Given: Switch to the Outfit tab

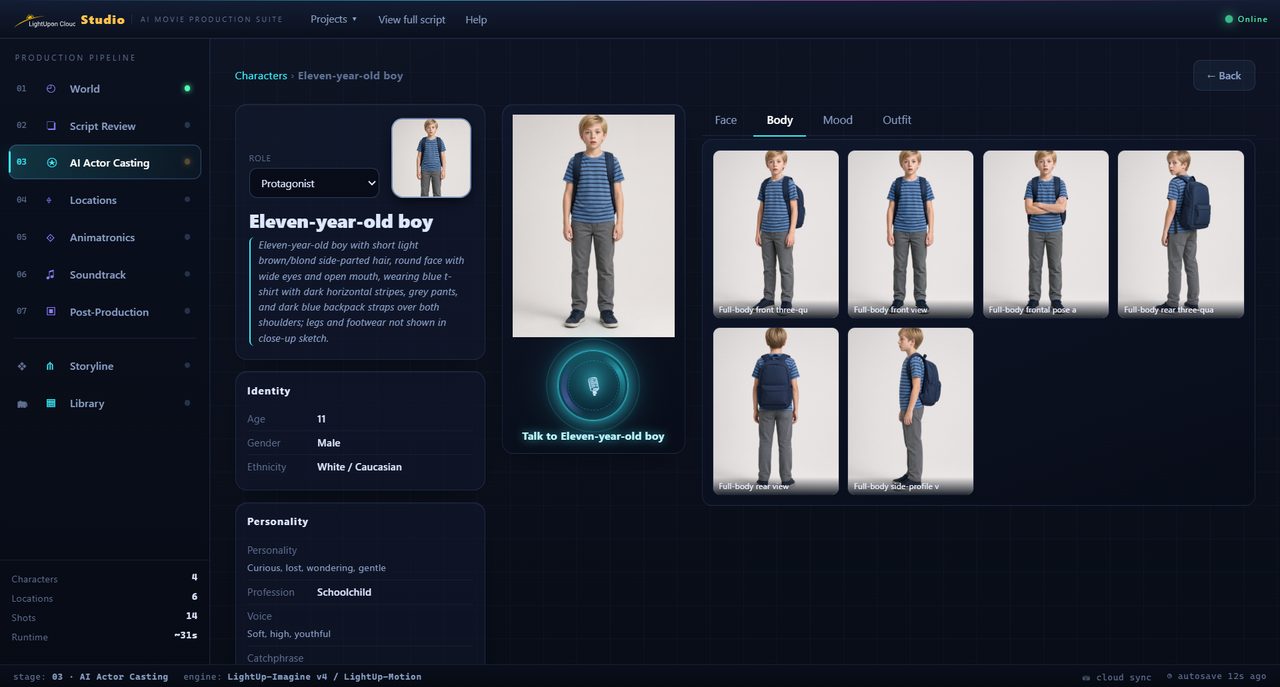Looking at the screenshot, I should (897, 120).
